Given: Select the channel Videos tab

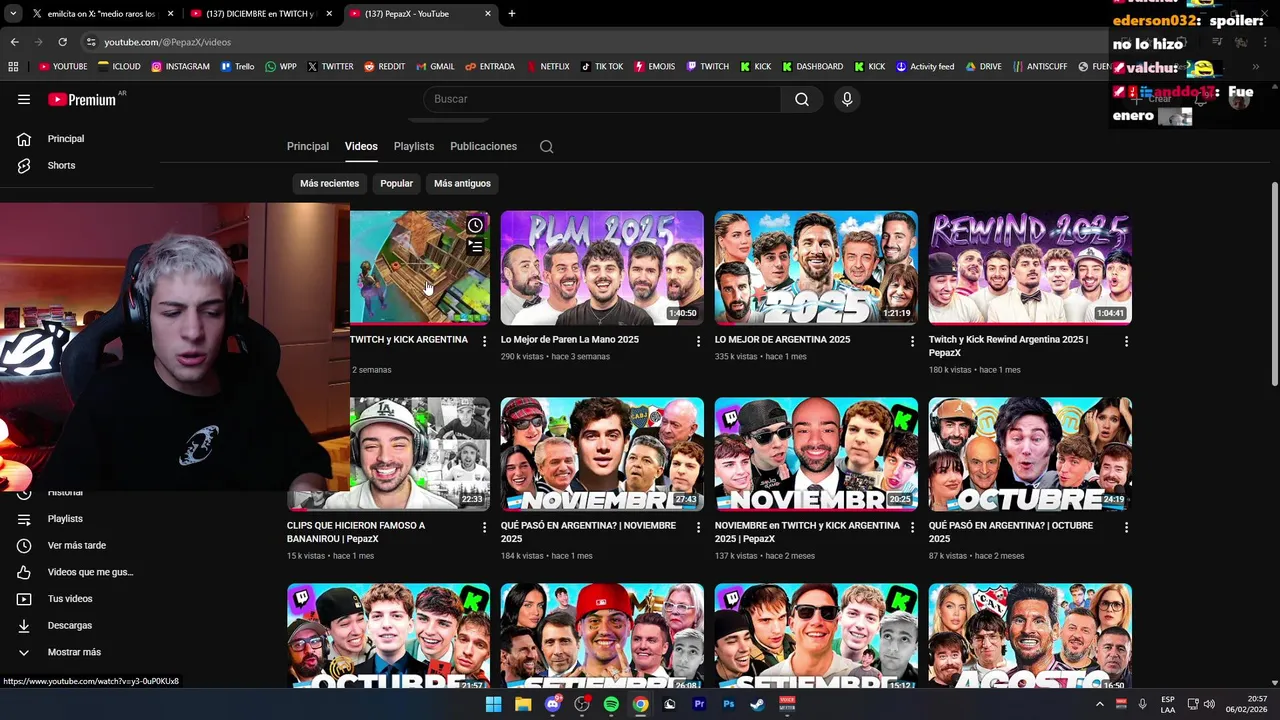Looking at the screenshot, I should [361, 146].
